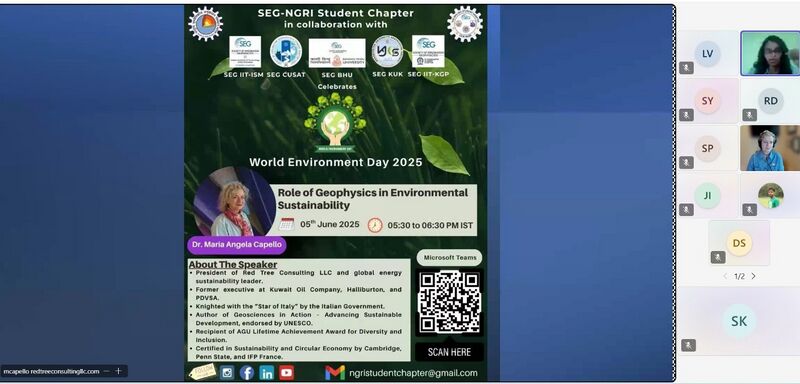Click the SEG IIT-KGP logo
The width and height of the screenshot is (800, 384).
pyautogui.click(x=428, y=52)
